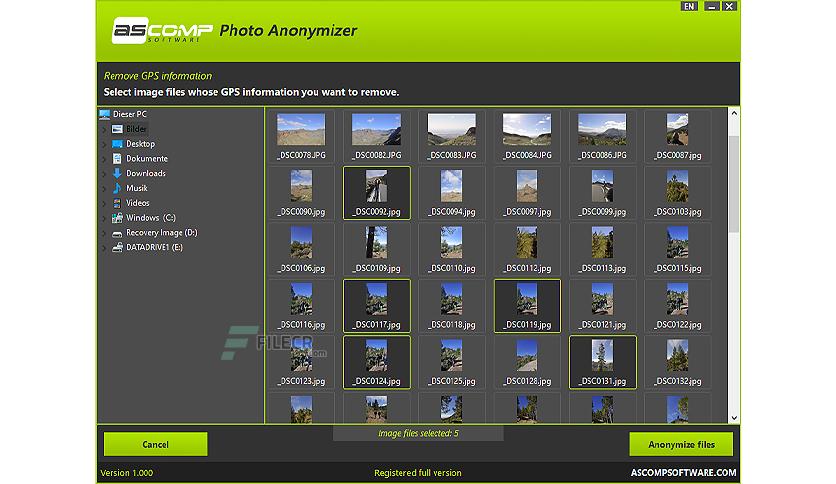Select thumbnail _DSC0116.jpg
The image size is (836, 484).
click(301, 306)
